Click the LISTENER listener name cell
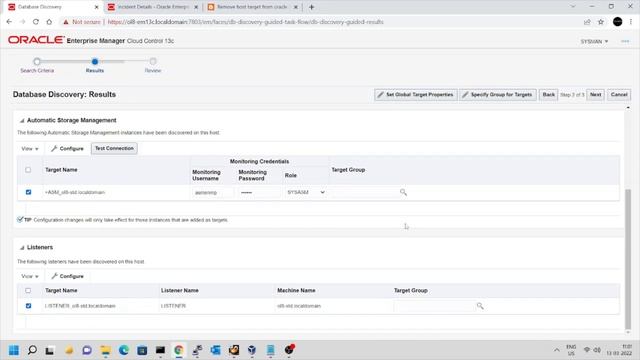The image size is (640, 360). point(173,306)
